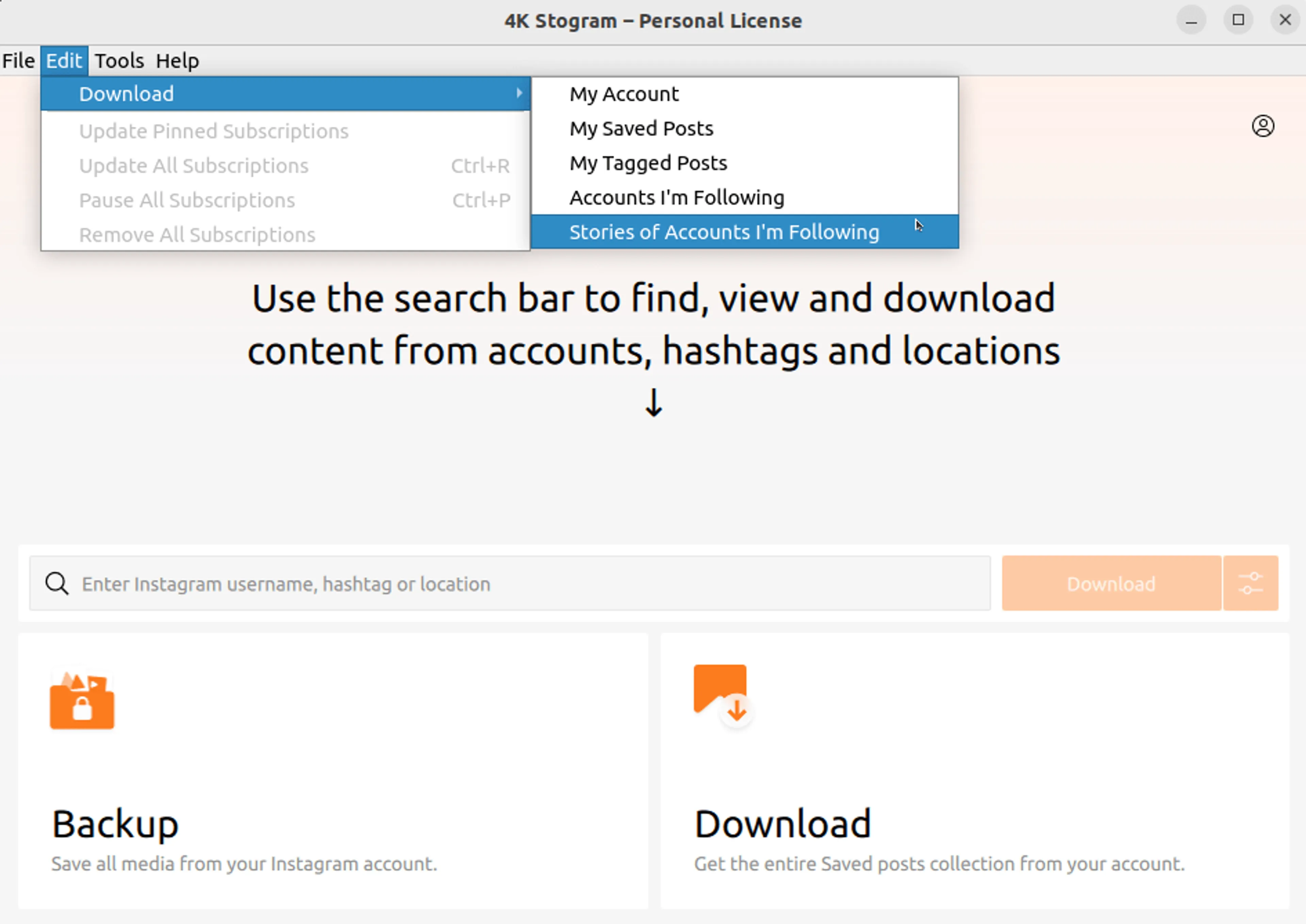
Task: Pick Accounts I'm Following option
Action: click(676, 198)
